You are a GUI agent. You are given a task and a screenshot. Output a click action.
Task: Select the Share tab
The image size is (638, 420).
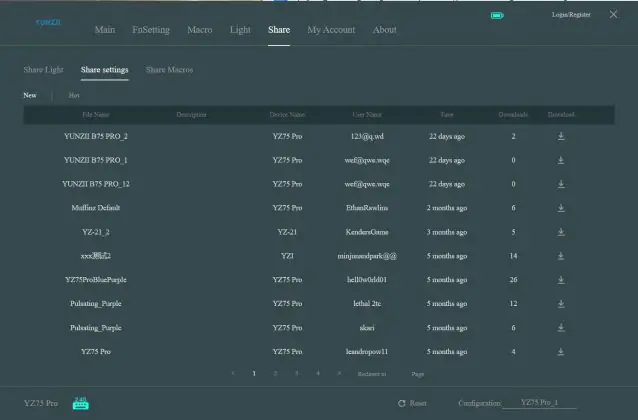tap(279, 30)
